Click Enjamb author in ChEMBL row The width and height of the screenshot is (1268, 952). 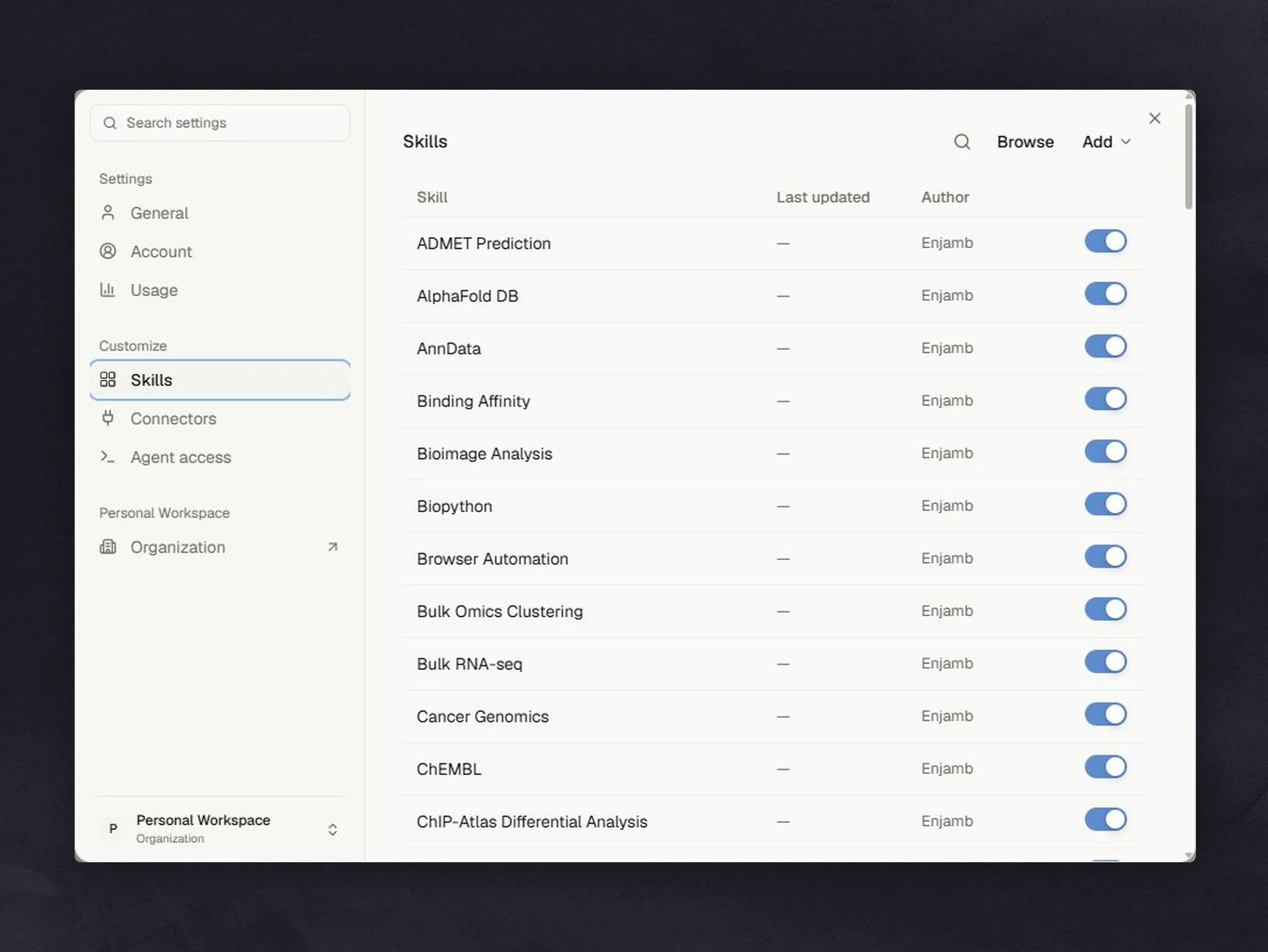tap(947, 768)
